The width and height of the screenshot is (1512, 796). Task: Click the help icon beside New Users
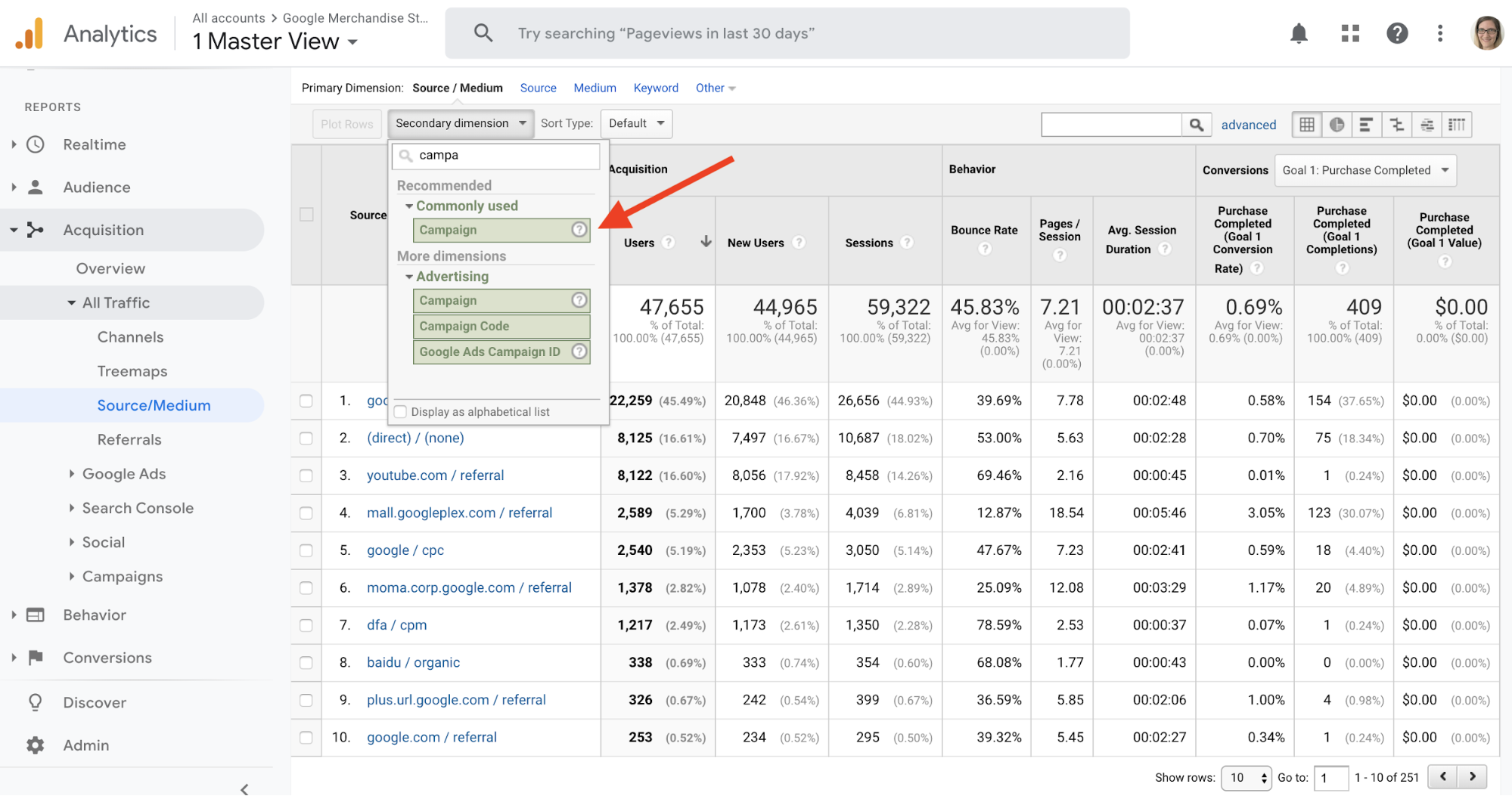pos(799,242)
